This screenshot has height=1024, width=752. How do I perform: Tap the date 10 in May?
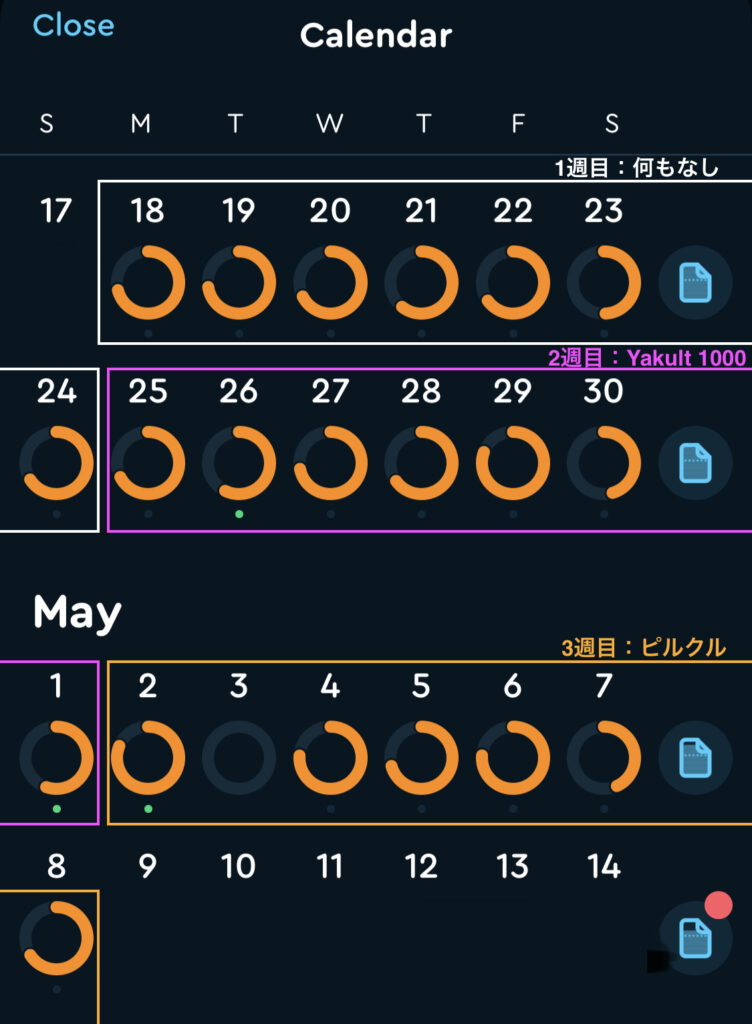click(x=238, y=867)
